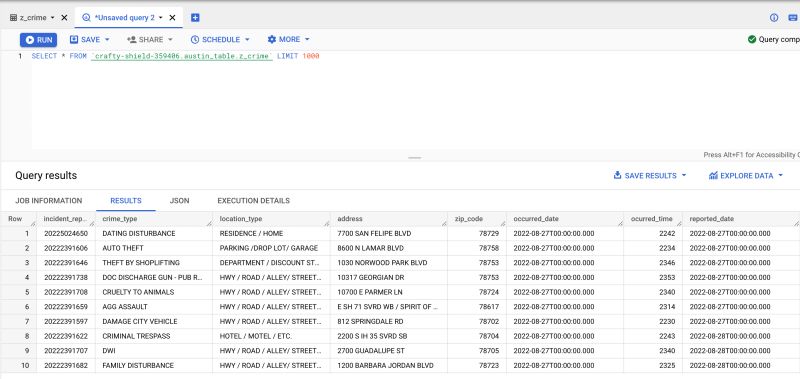Expand the EXPLORE DATA dropdown arrow

[781, 175]
